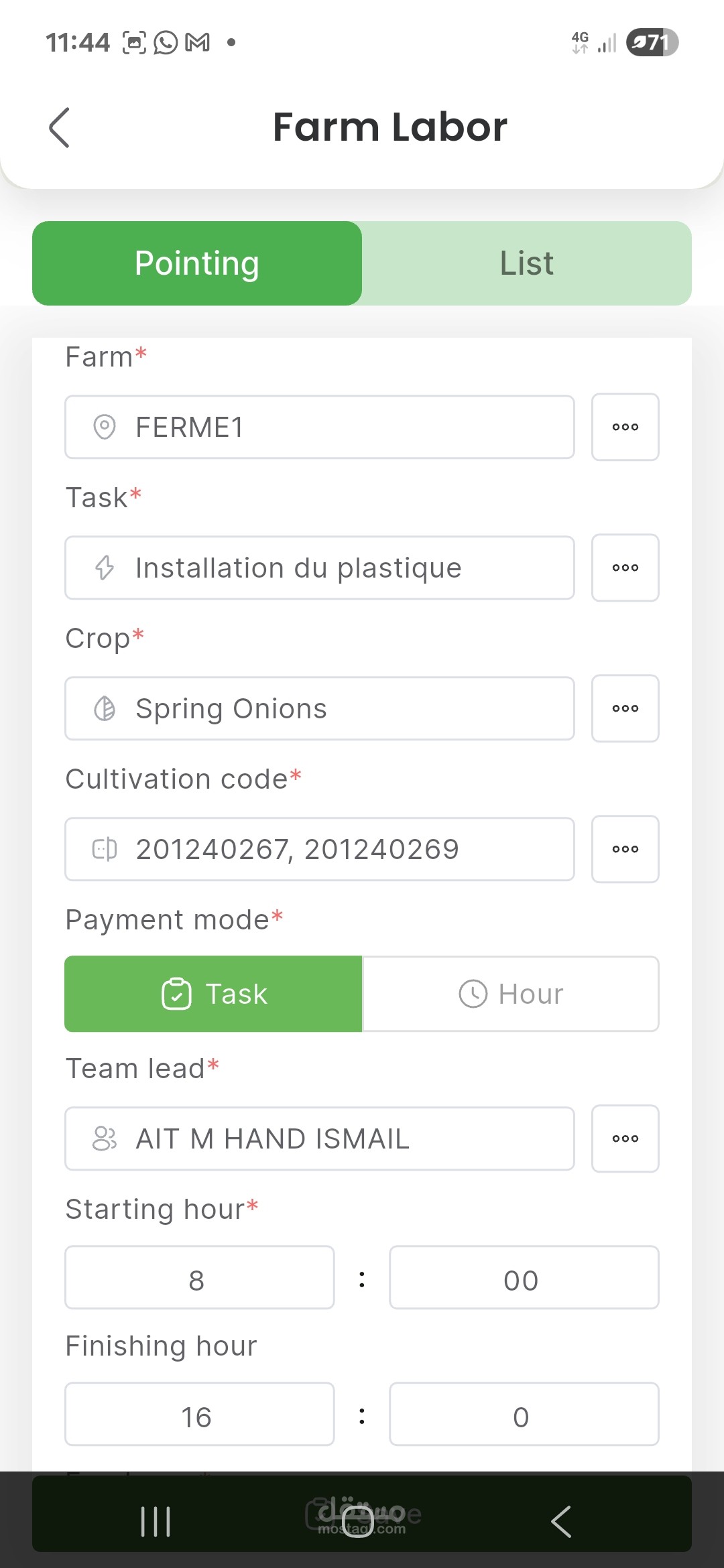
Task: Switch to the List tab
Action: (x=527, y=263)
